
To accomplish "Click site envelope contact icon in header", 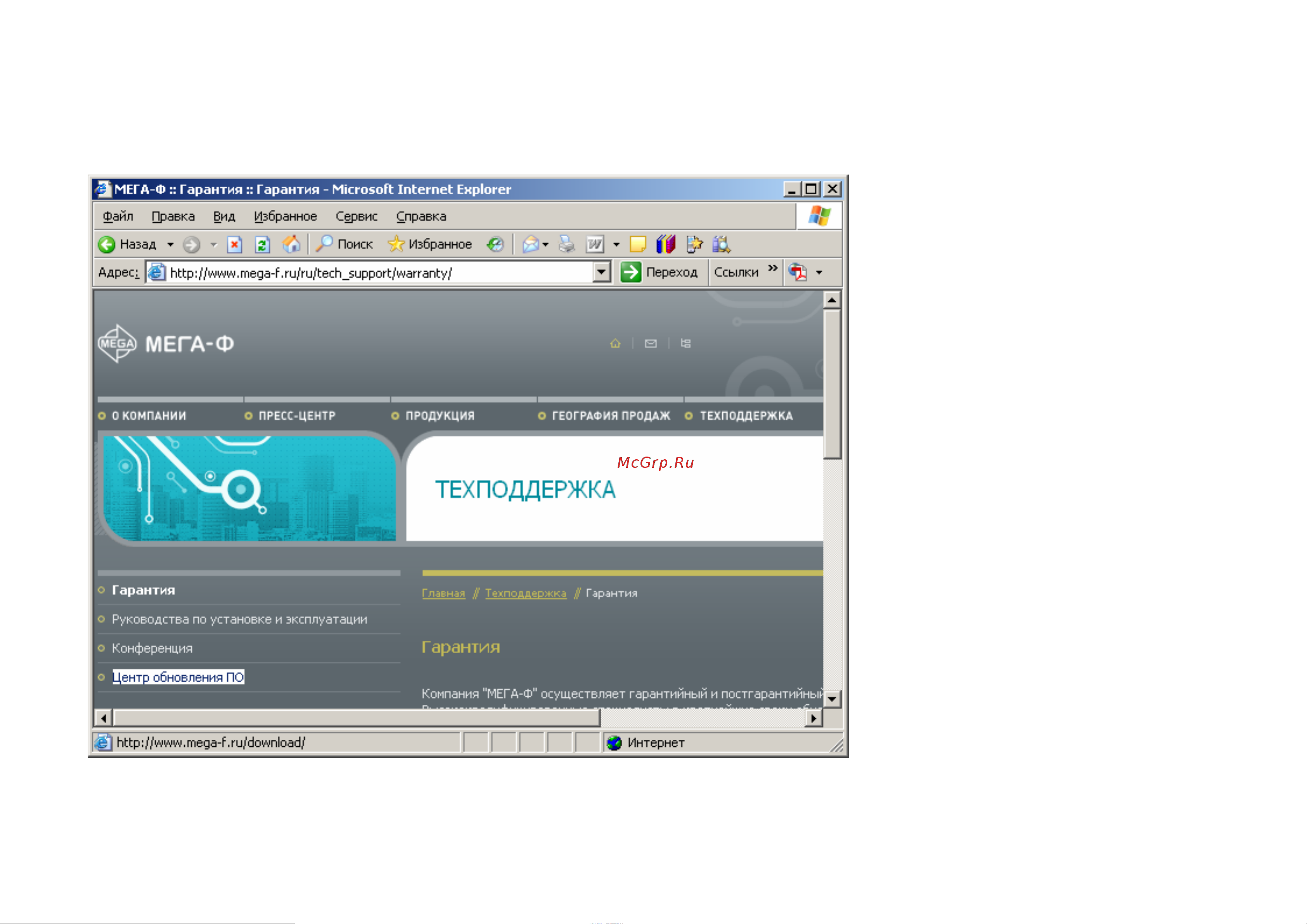I will tap(651, 343).
